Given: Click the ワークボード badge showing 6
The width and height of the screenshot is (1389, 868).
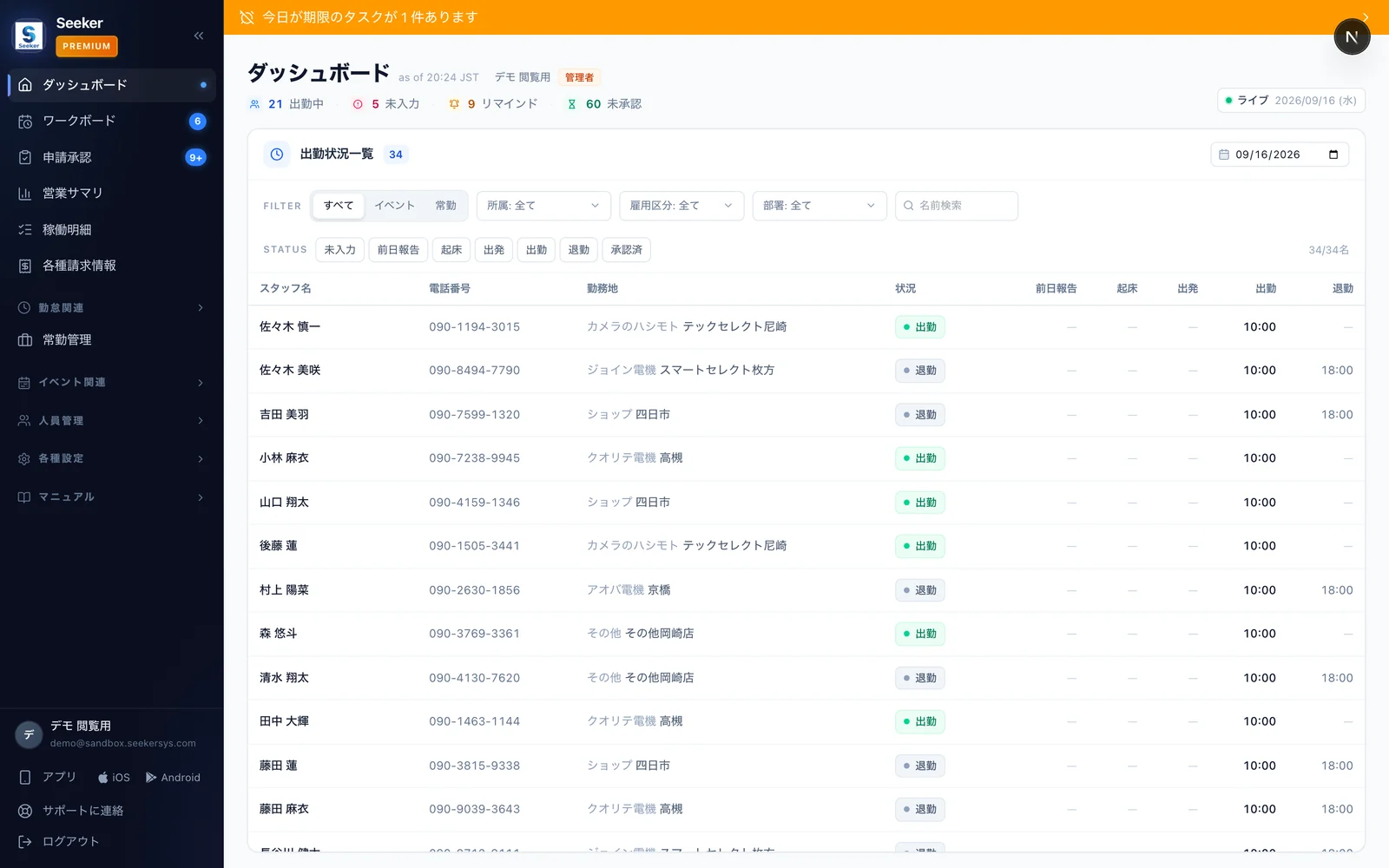Looking at the screenshot, I should tap(197, 122).
